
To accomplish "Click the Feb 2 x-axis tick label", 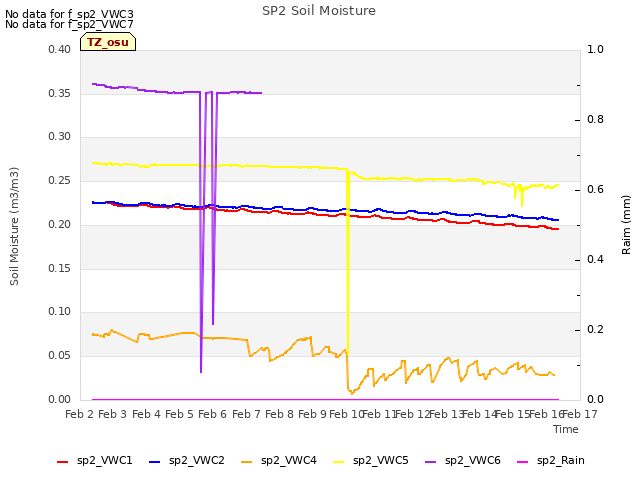I will click(79, 414).
